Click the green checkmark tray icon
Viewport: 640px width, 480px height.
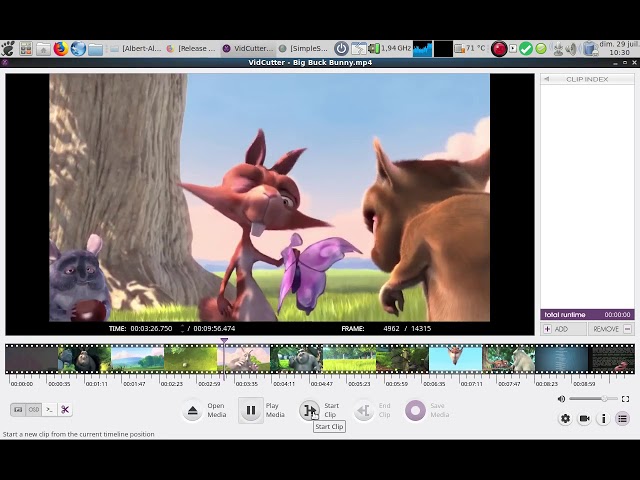pyautogui.click(x=526, y=49)
